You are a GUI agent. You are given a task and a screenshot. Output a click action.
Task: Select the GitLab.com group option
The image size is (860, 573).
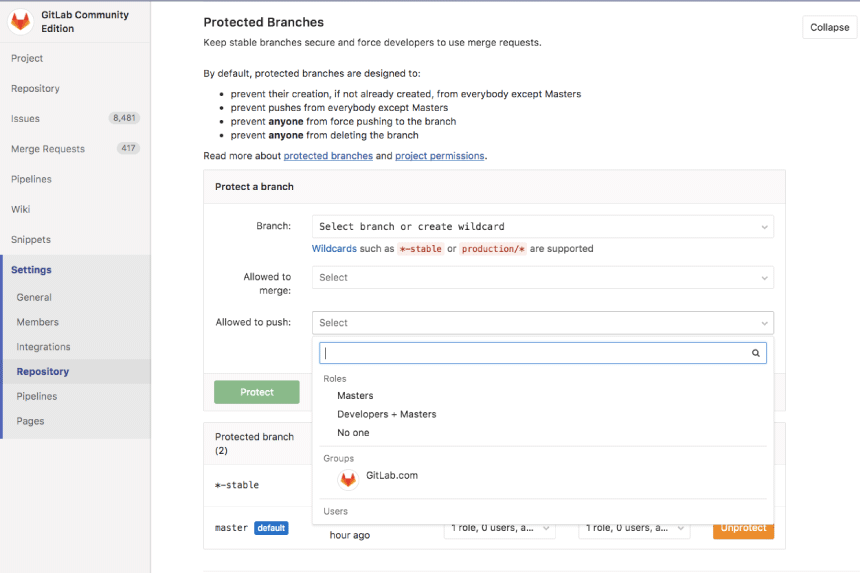click(x=392, y=475)
